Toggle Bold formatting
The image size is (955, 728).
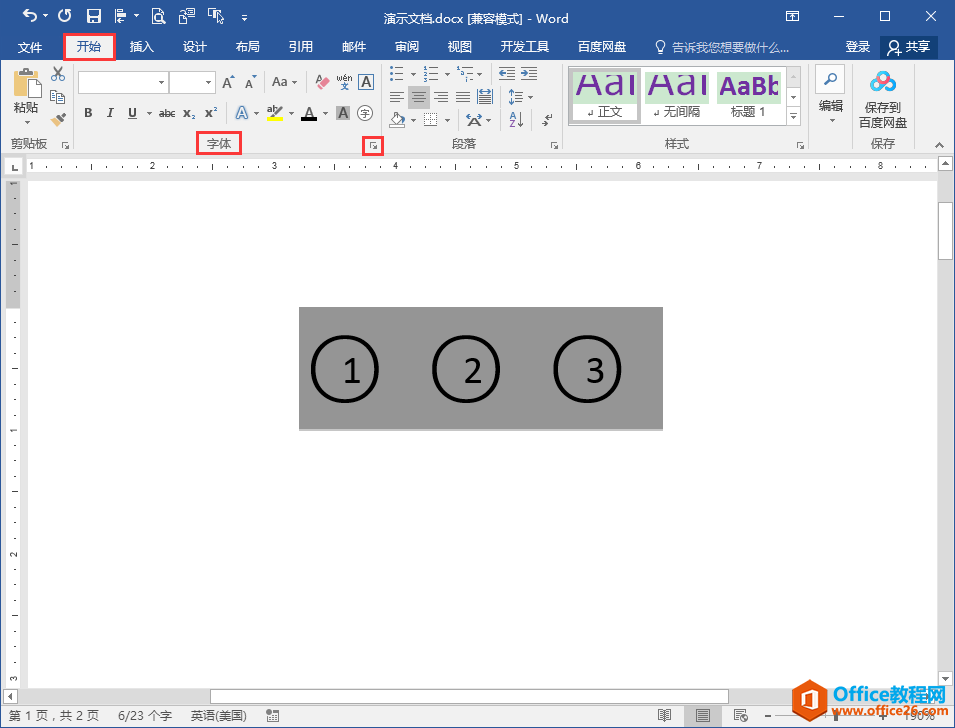pos(88,113)
